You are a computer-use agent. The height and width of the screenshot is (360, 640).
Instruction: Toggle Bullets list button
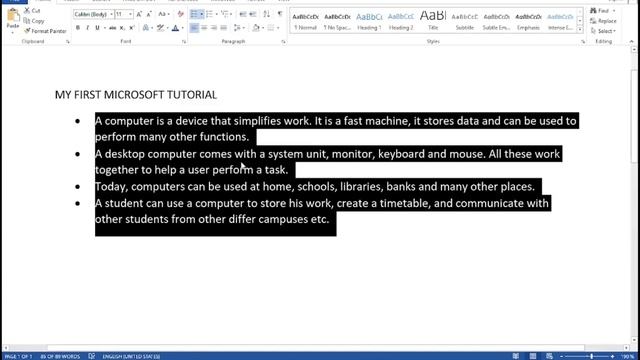click(x=194, y=14)
